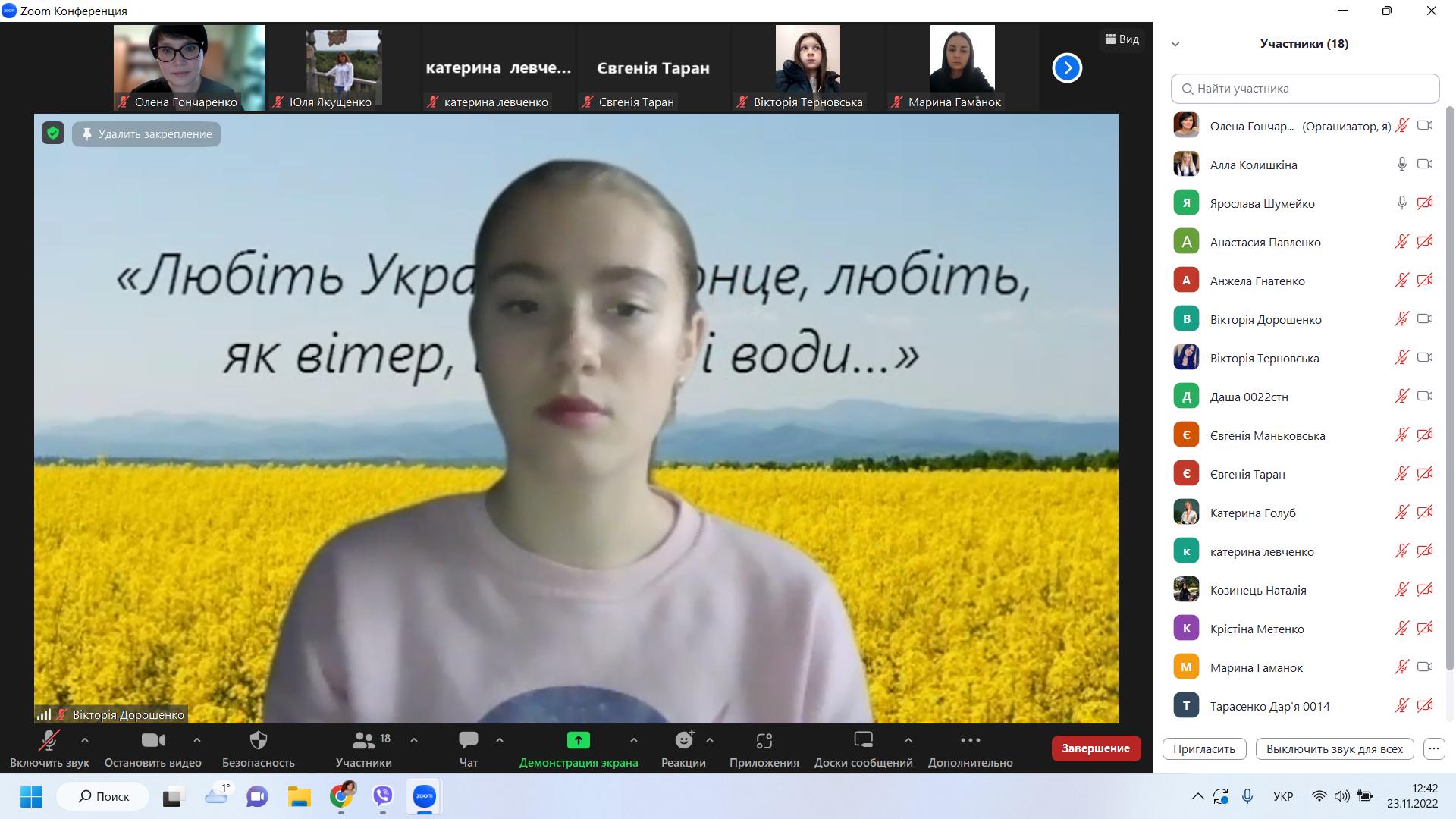Image resolution: width=1456 pixels, height=819 pixels.
Task: Open Доски сообщений whiteboards
Action: click(x=863, y=741)
